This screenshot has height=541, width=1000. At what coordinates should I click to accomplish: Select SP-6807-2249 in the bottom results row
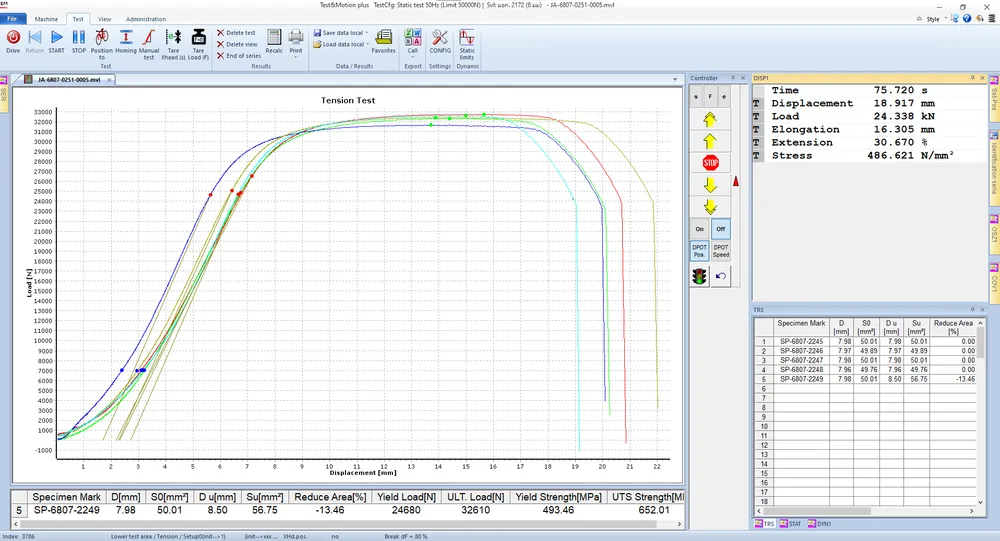pyautogui.click(x=66, y=510)
